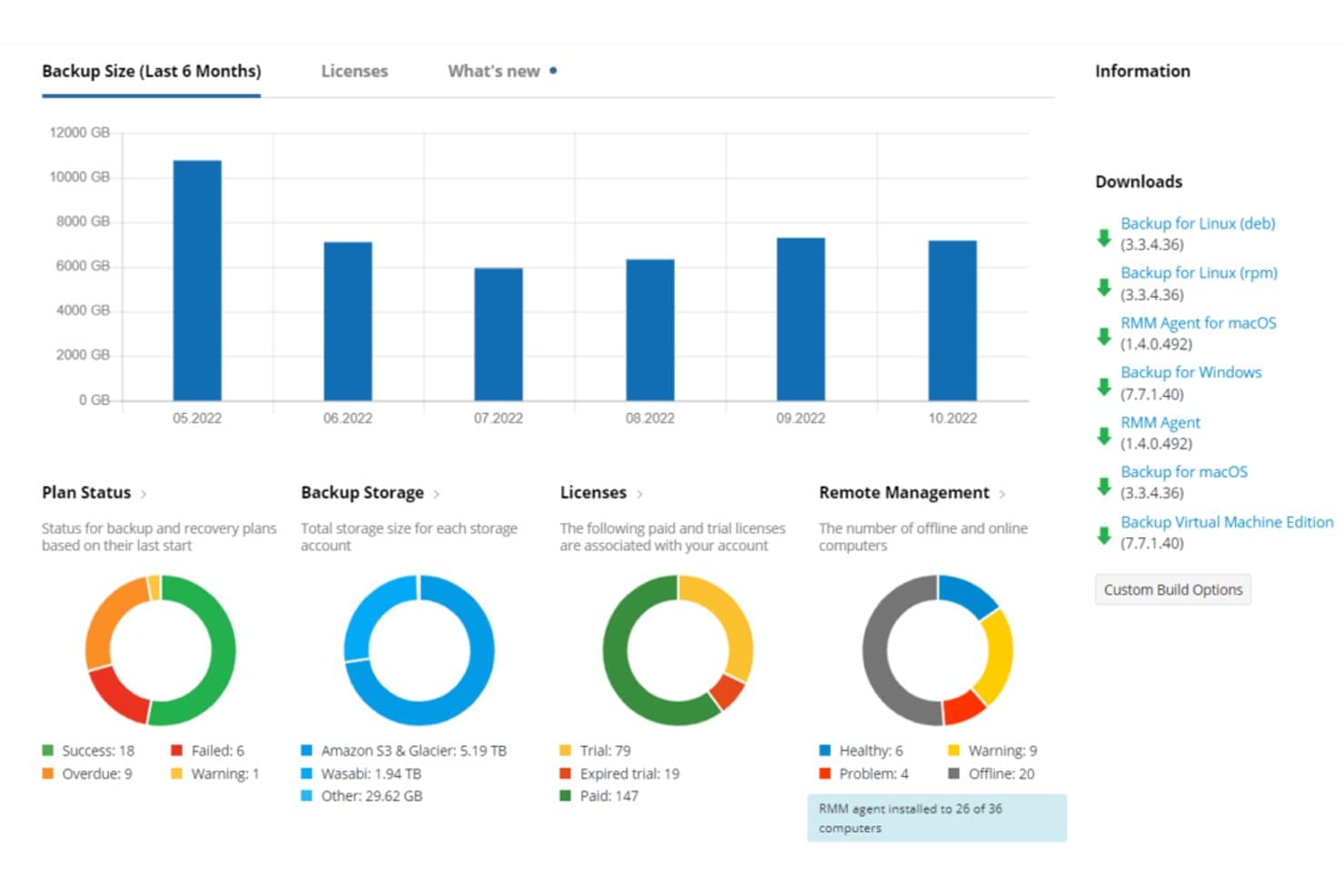1344x896 pixels.
Task: Click the Expired trial legend swatch
Action: [566, 773]
